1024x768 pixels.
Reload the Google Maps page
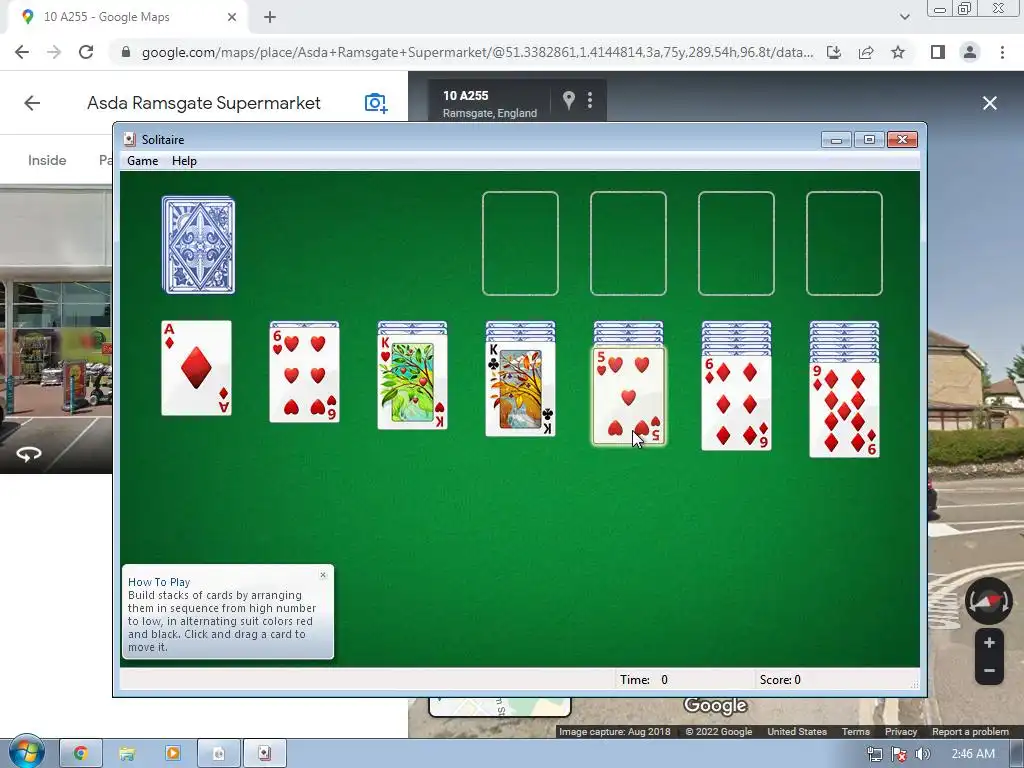tap(86, 52)
